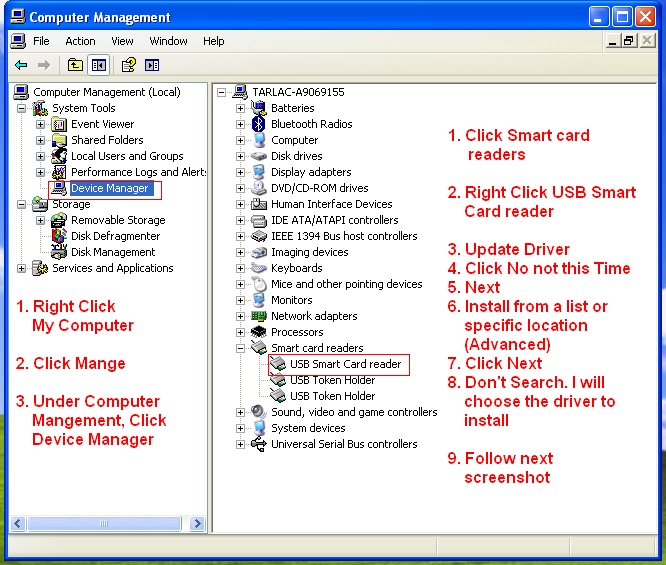This screenshot has width=666, height=565.
Task: Click the Shared Folders icon
Action: tap(59, 140)
